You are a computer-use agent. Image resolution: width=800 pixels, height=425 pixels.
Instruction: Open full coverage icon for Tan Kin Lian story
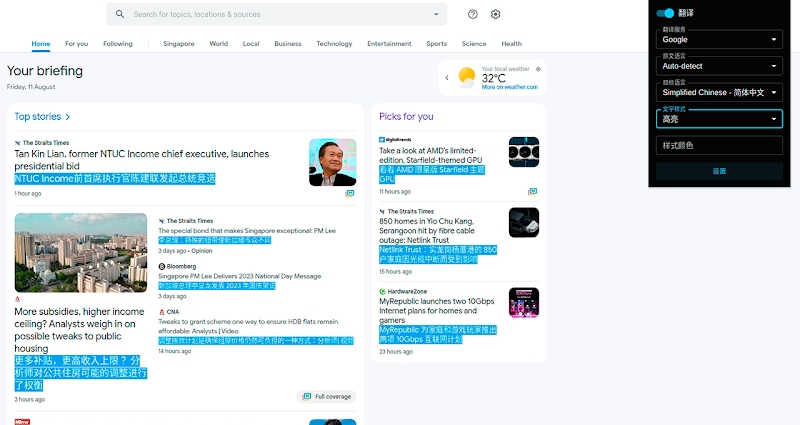350,193
